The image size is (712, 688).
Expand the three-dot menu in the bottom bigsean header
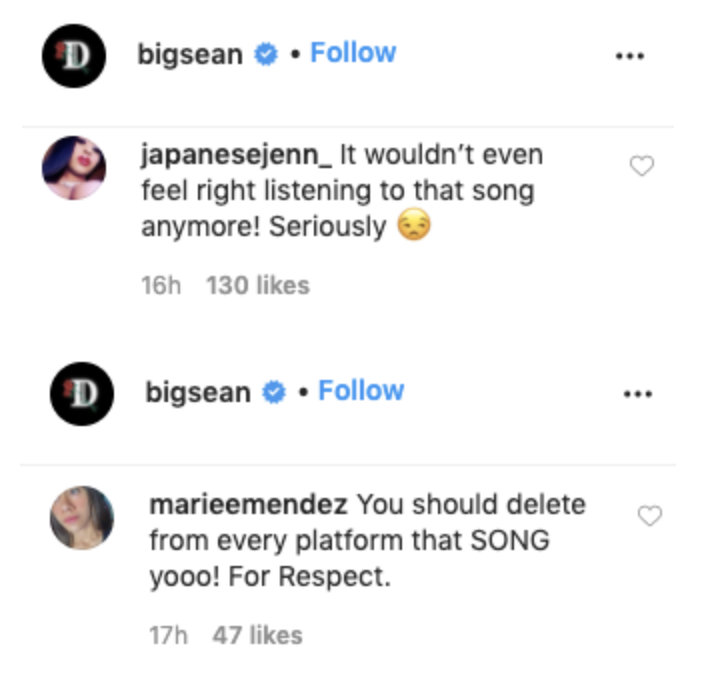[x=637, y=394]
